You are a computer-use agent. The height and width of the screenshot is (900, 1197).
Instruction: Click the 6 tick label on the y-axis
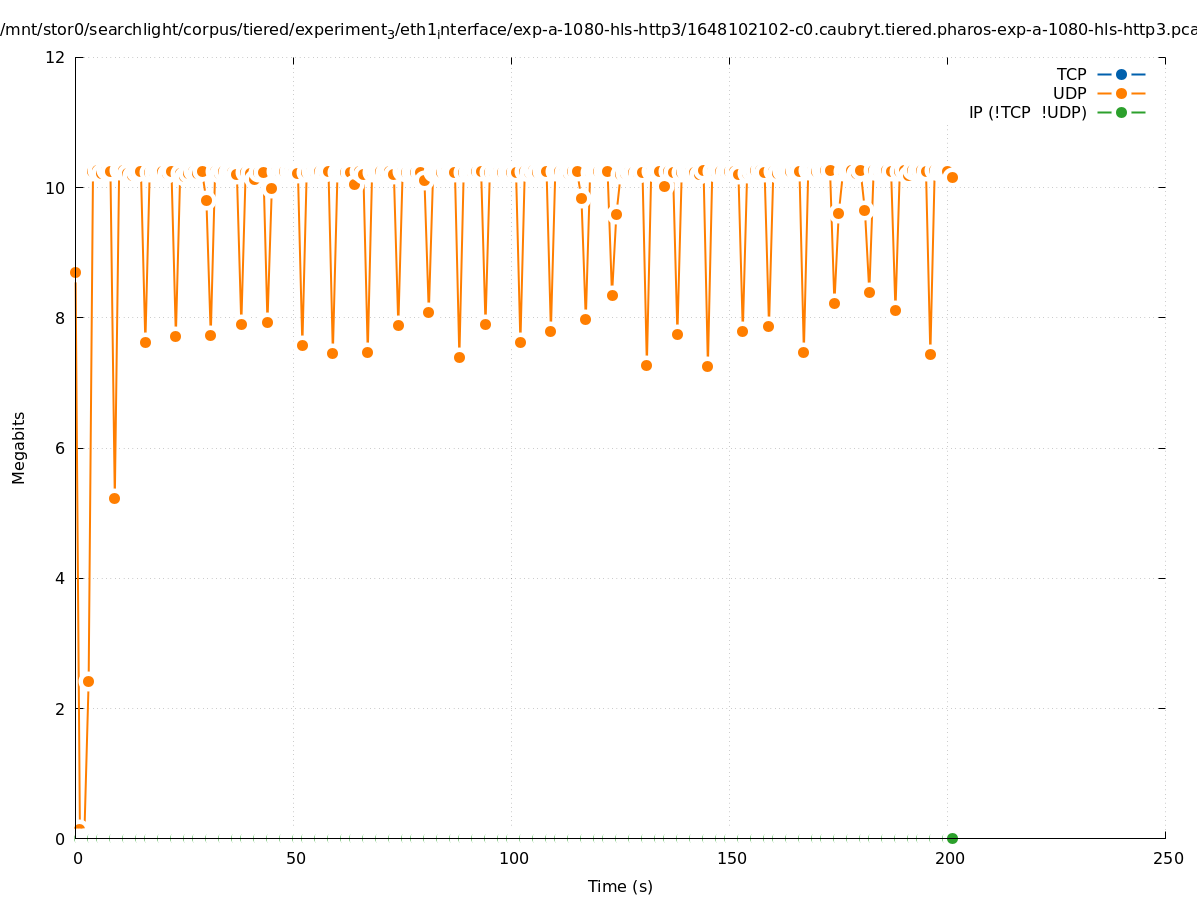pyautogui.click(x=60, y=448)
